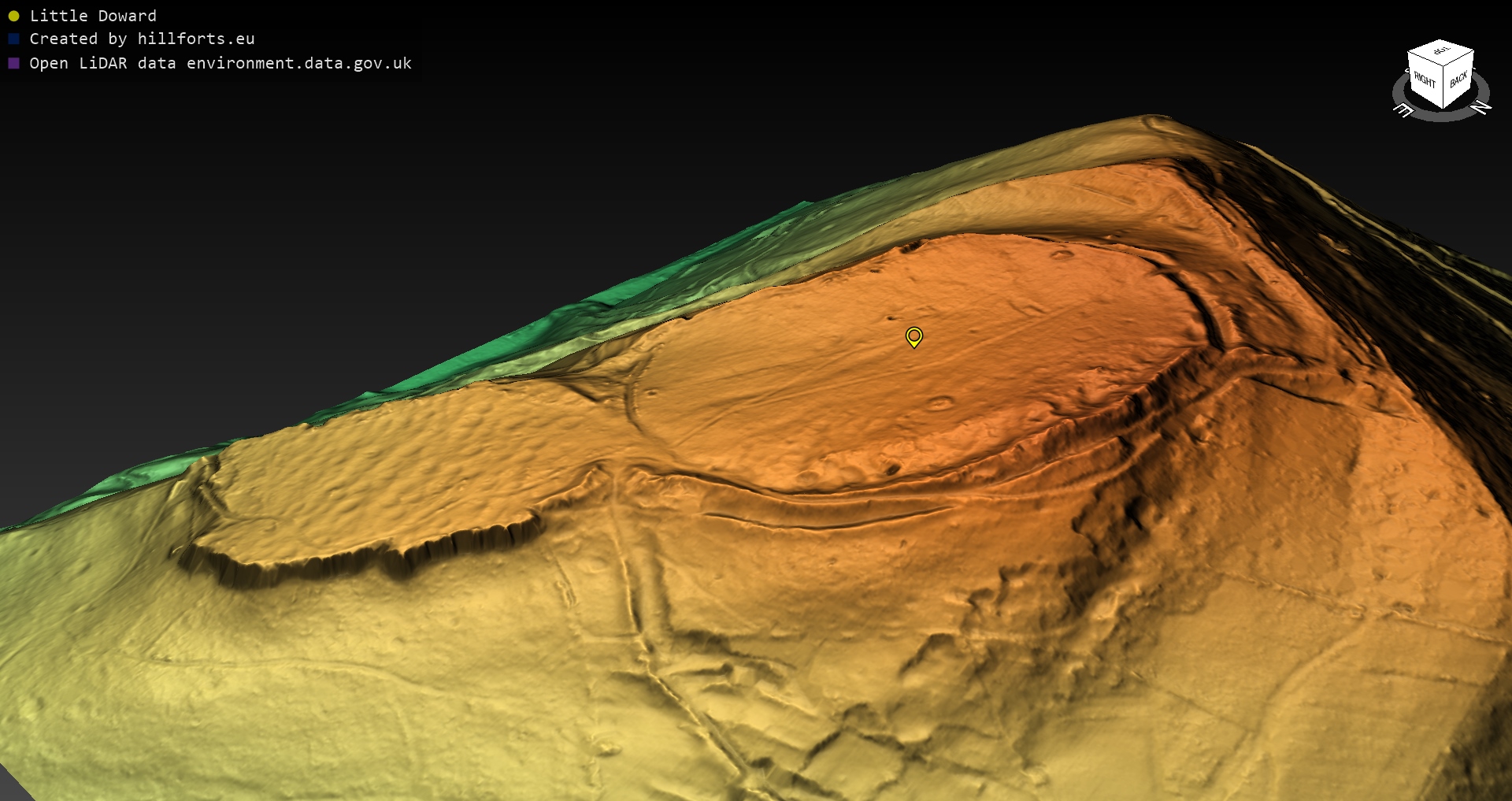Click the edge between the RIGHT and BACK faces
The height and width of the screenshot is (801, 1512).
[x=1442, y=87]
